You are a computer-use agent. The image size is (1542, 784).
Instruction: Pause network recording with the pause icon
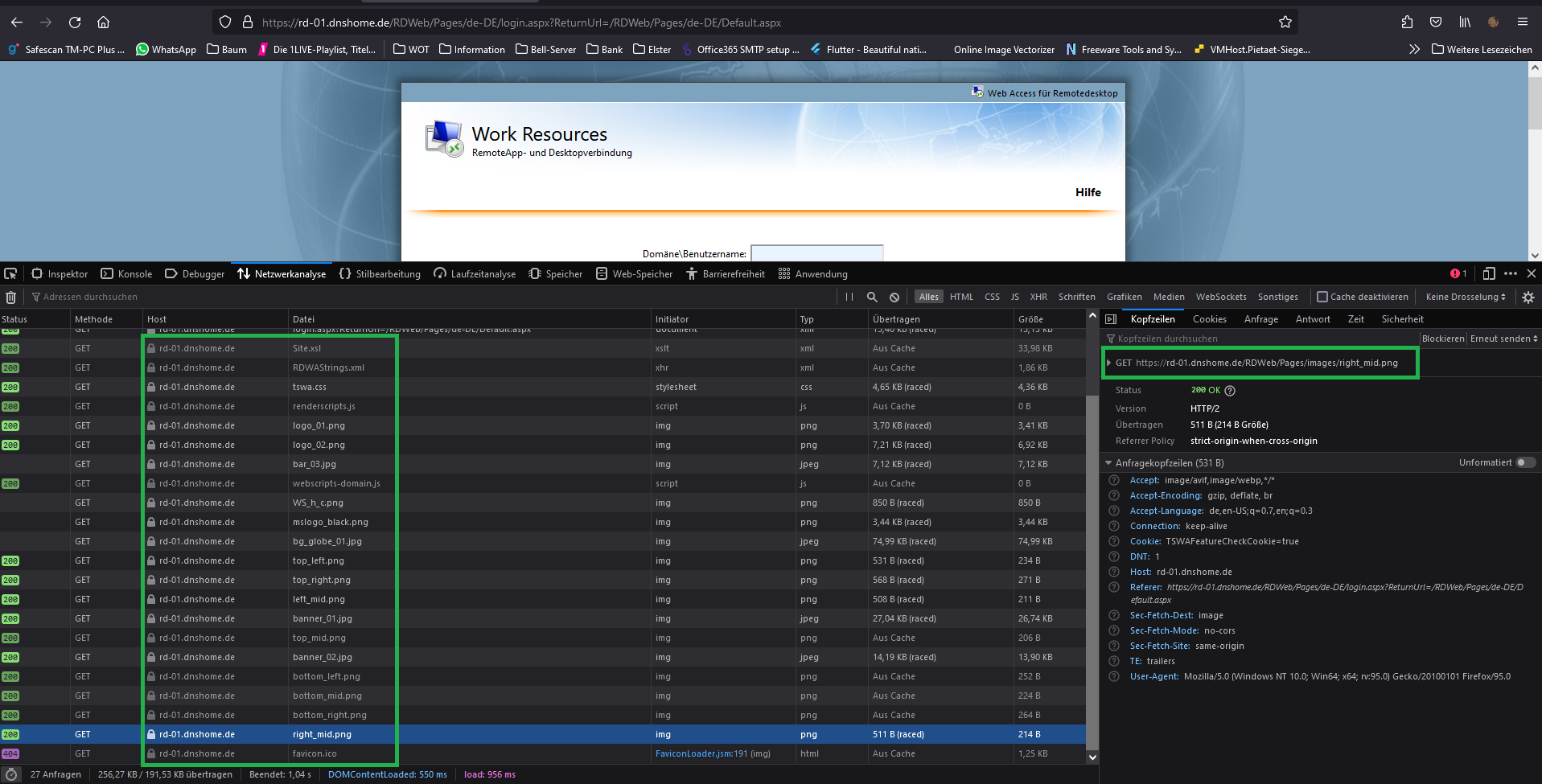[x=849, y=297]
